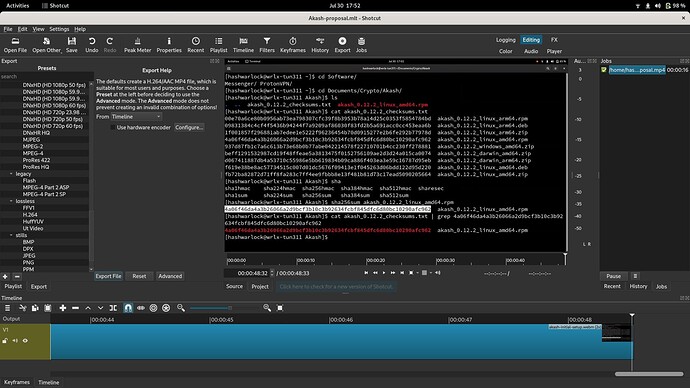The width and height of the screenshot is (690, 388).
Task: Open the timeline hamburger menu
Action: [x=7, y=308]
